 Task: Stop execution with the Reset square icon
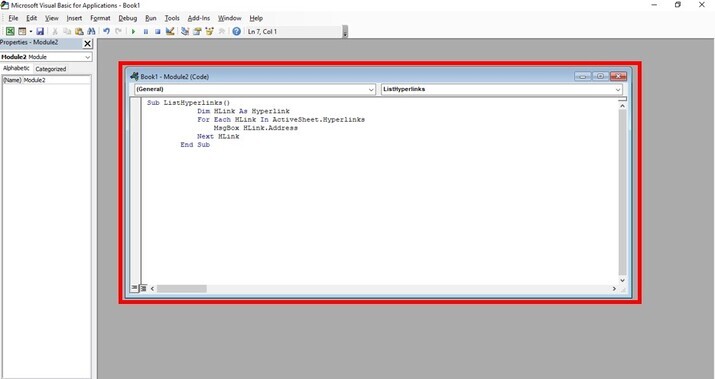[157, 31]
